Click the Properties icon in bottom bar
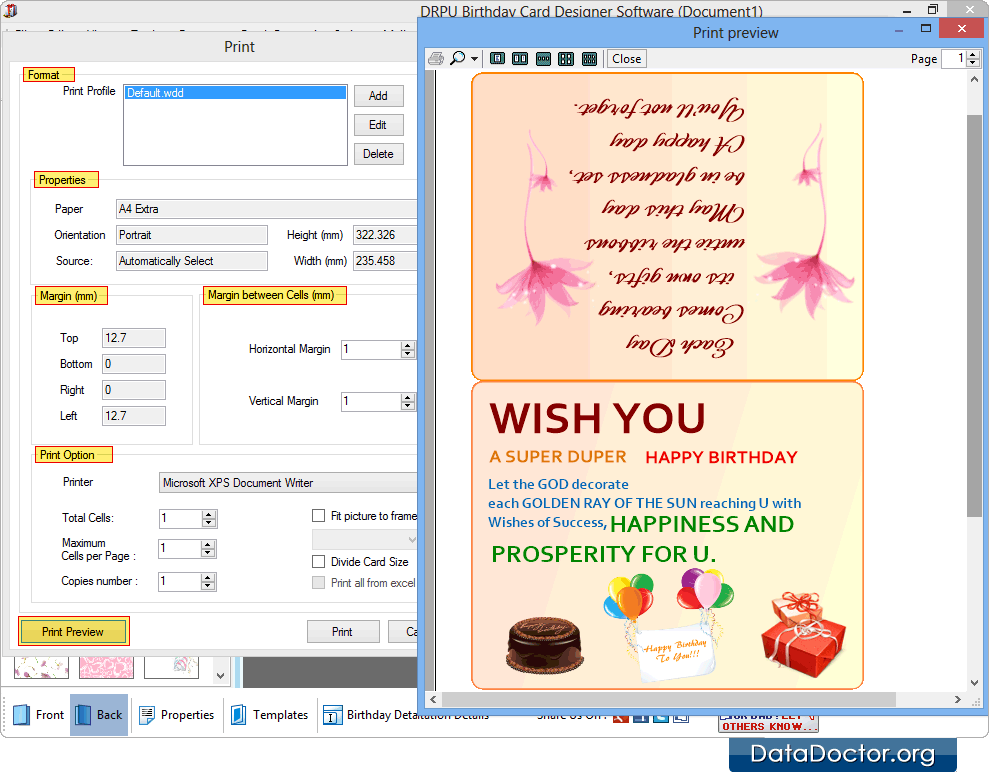 (147, 715)
